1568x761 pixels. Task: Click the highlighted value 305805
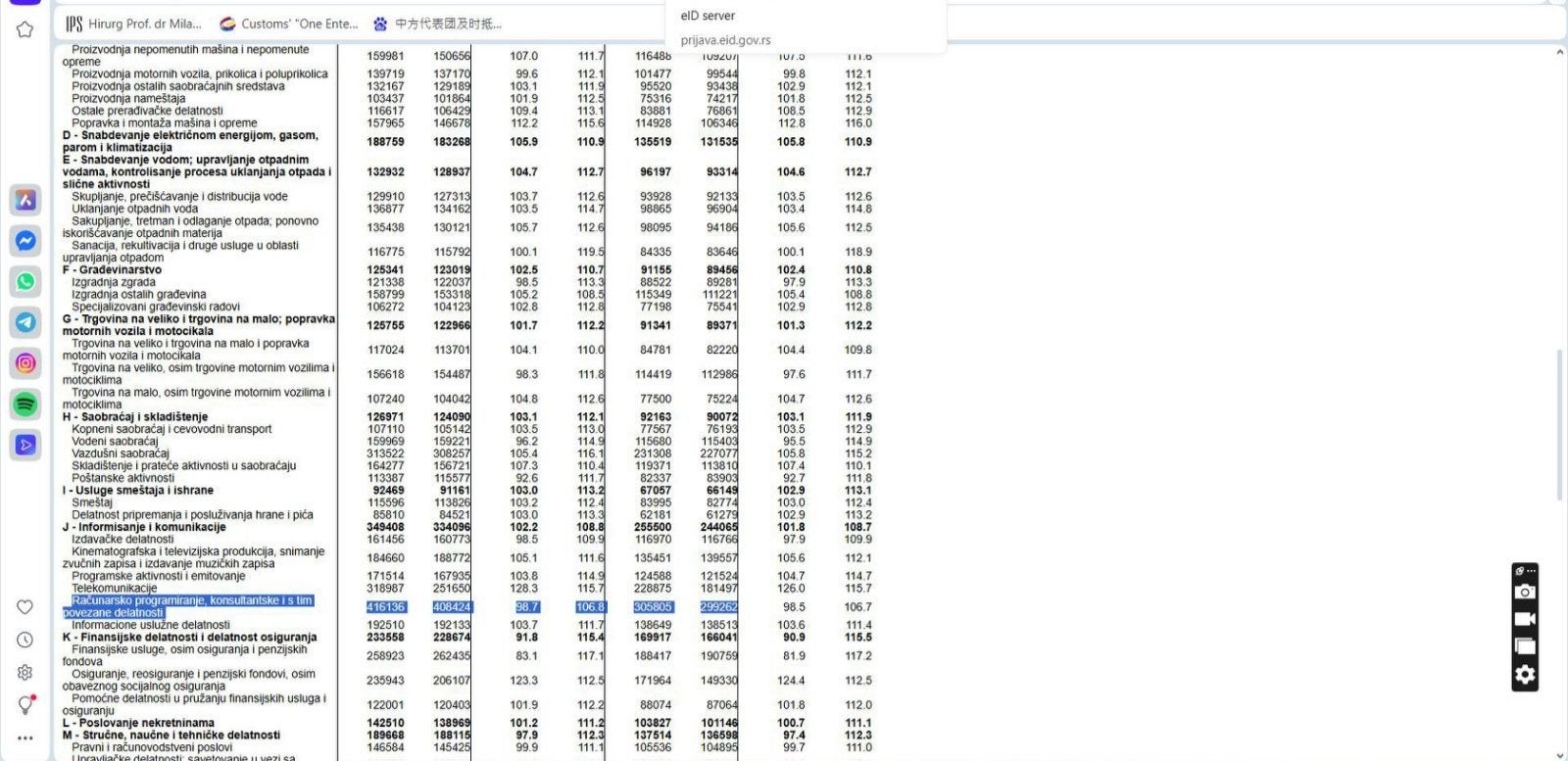[x=653, y=607]
